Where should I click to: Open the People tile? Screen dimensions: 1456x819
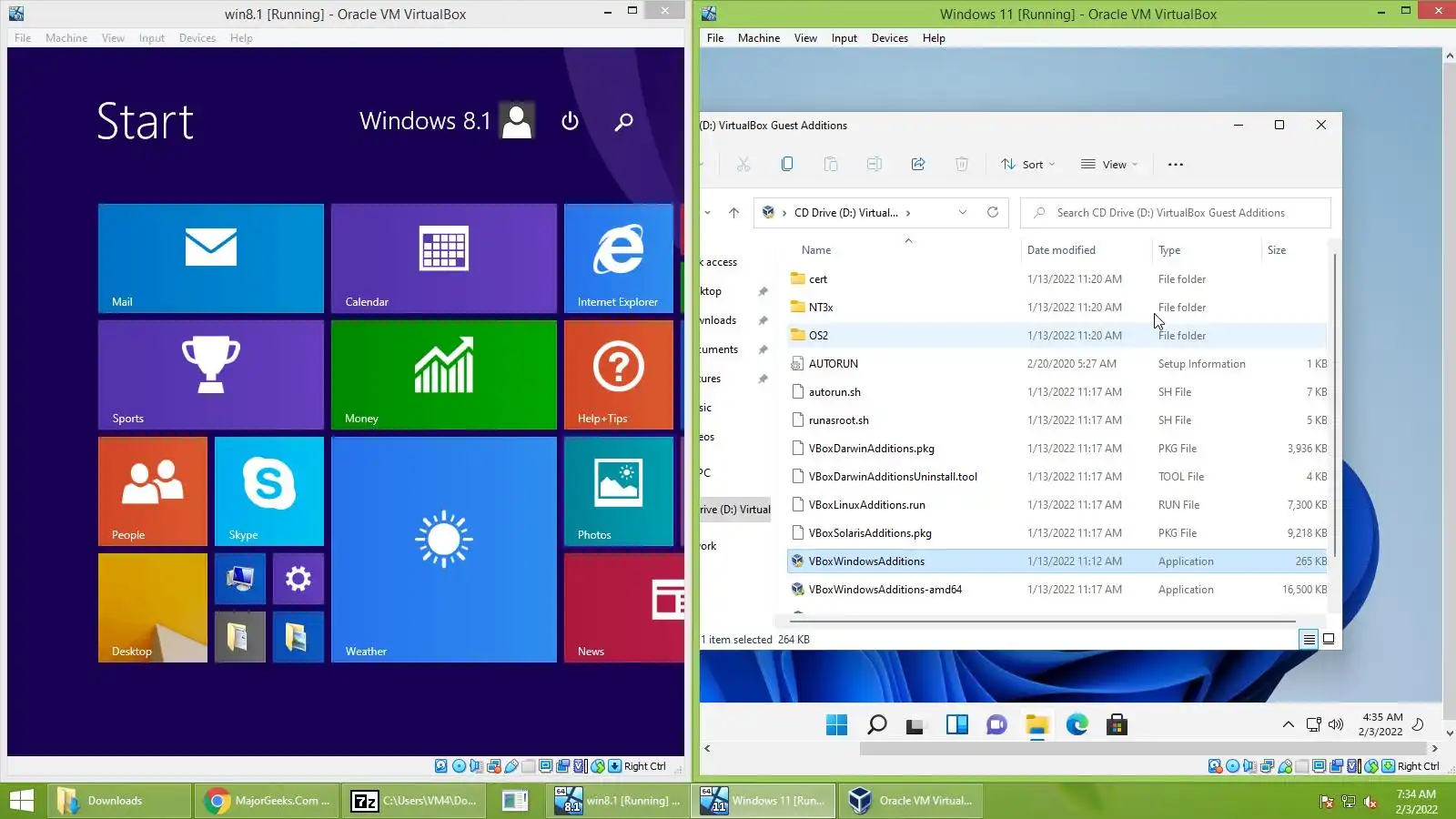153,491
